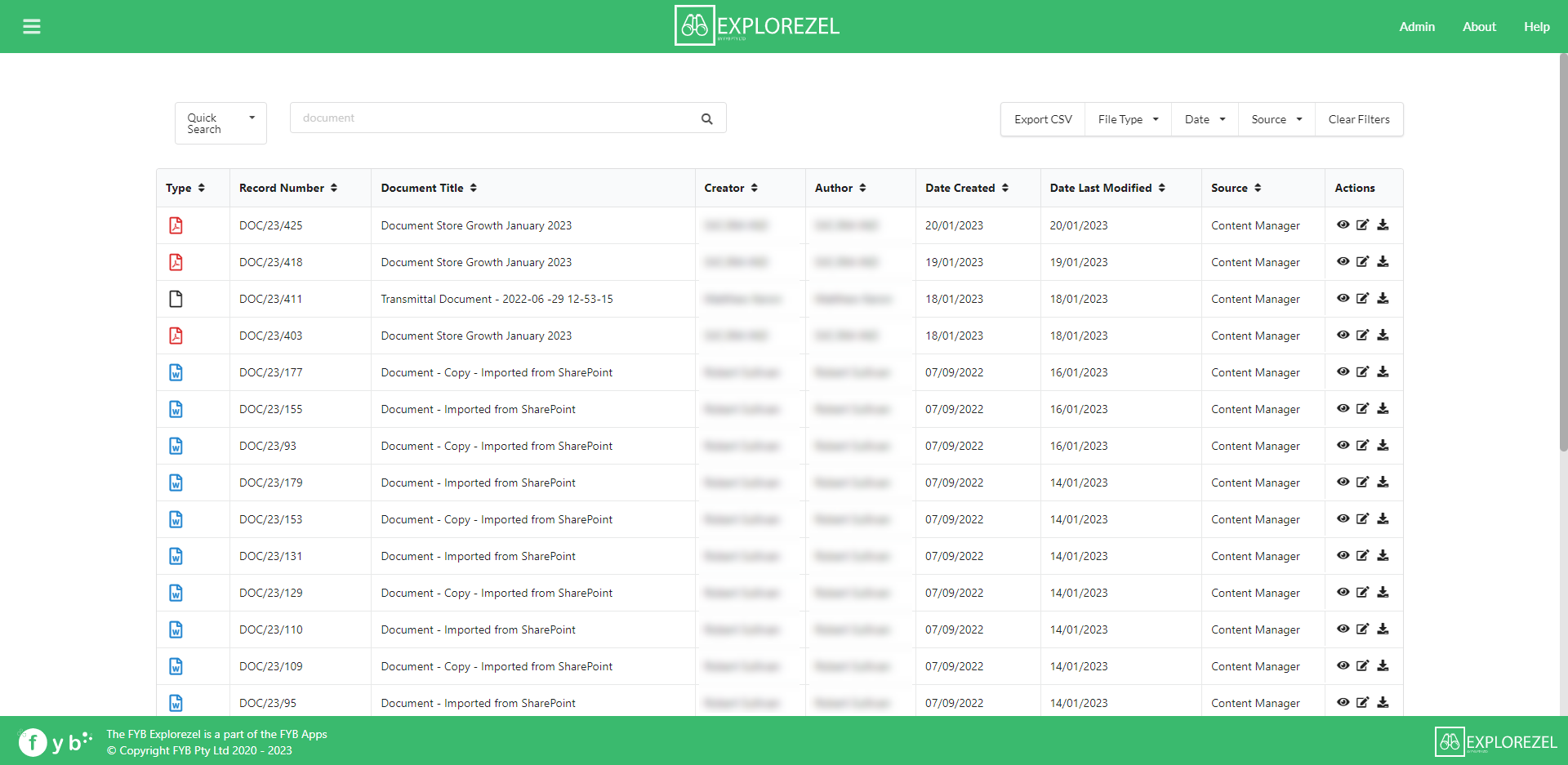Screen dimensions: 1568x765
Task: Preview record DOC/23/155 with eye icon
Action: (1343, 408)
